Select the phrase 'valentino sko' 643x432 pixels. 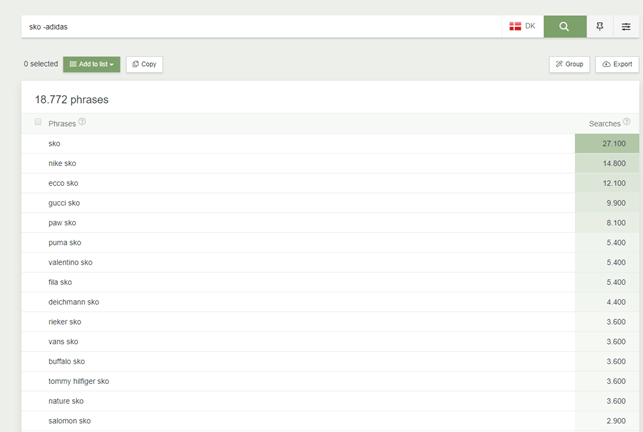point(70,262)
